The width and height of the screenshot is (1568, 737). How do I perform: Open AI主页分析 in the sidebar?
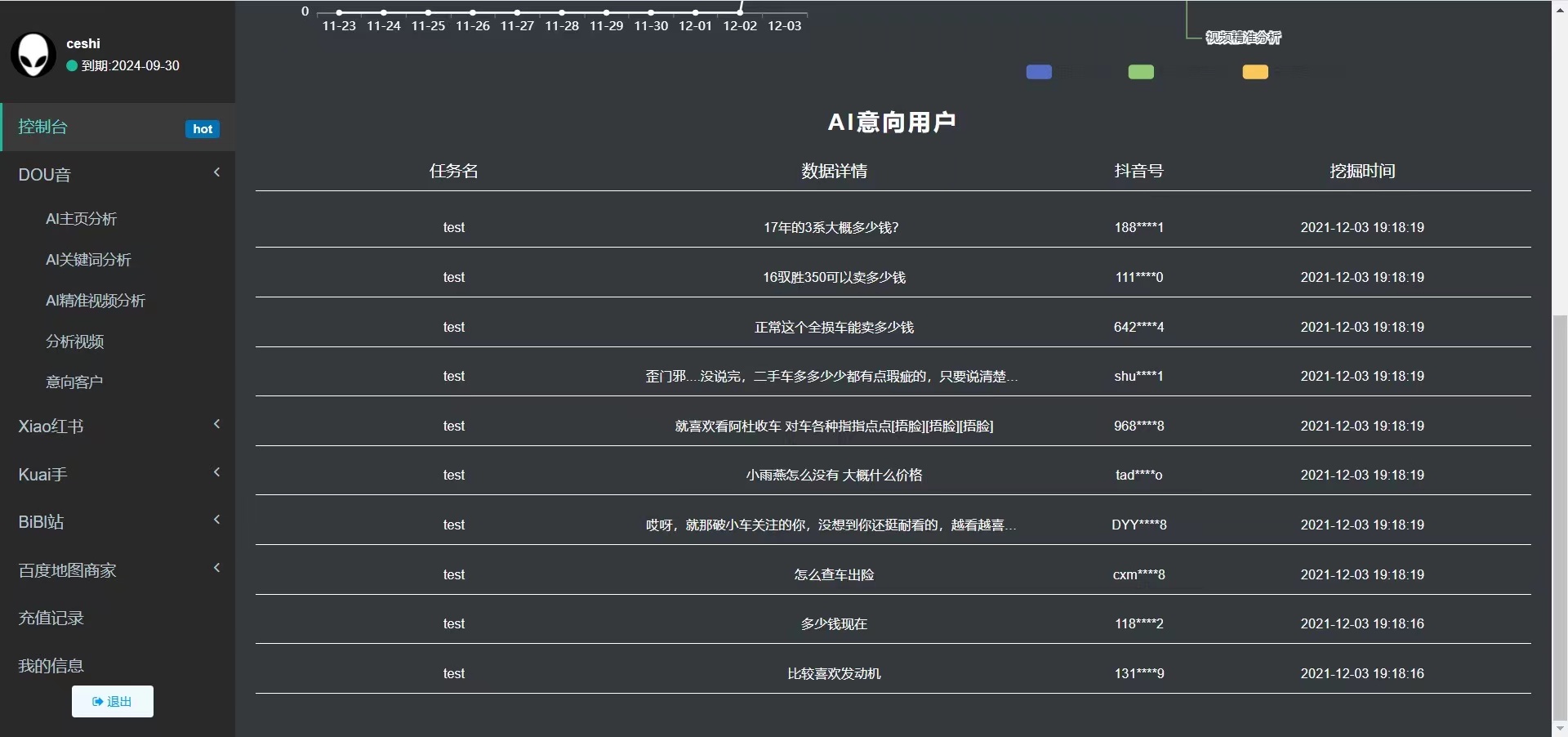click(x=81, y=219)
